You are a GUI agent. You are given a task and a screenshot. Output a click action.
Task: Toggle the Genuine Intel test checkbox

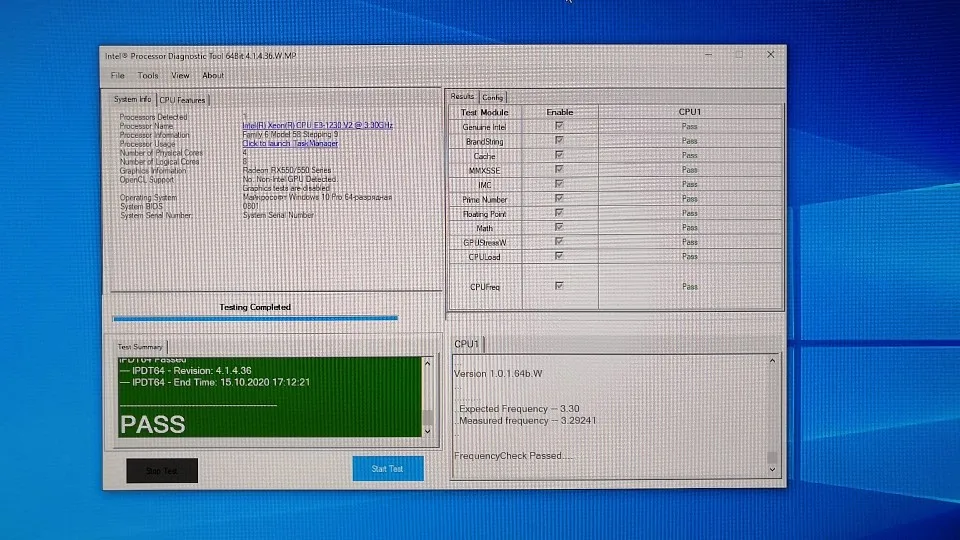(x=559, y=126)
